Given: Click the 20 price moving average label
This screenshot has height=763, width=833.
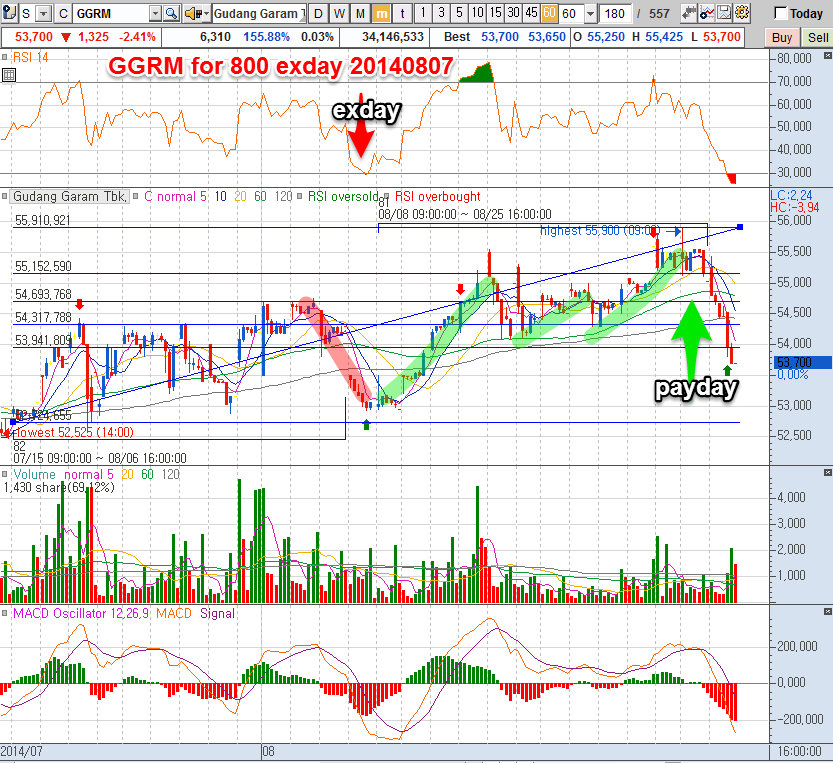Looking at the screenshot, I should click(240, 197).
